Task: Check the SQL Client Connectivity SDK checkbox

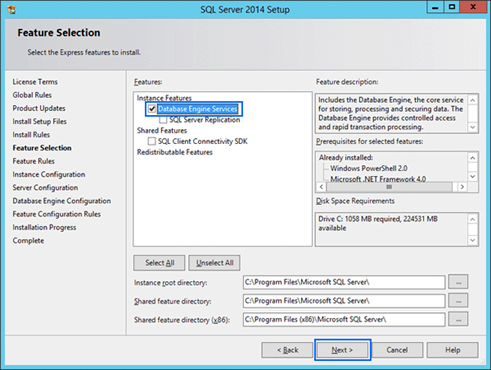Action: (152, 141)
